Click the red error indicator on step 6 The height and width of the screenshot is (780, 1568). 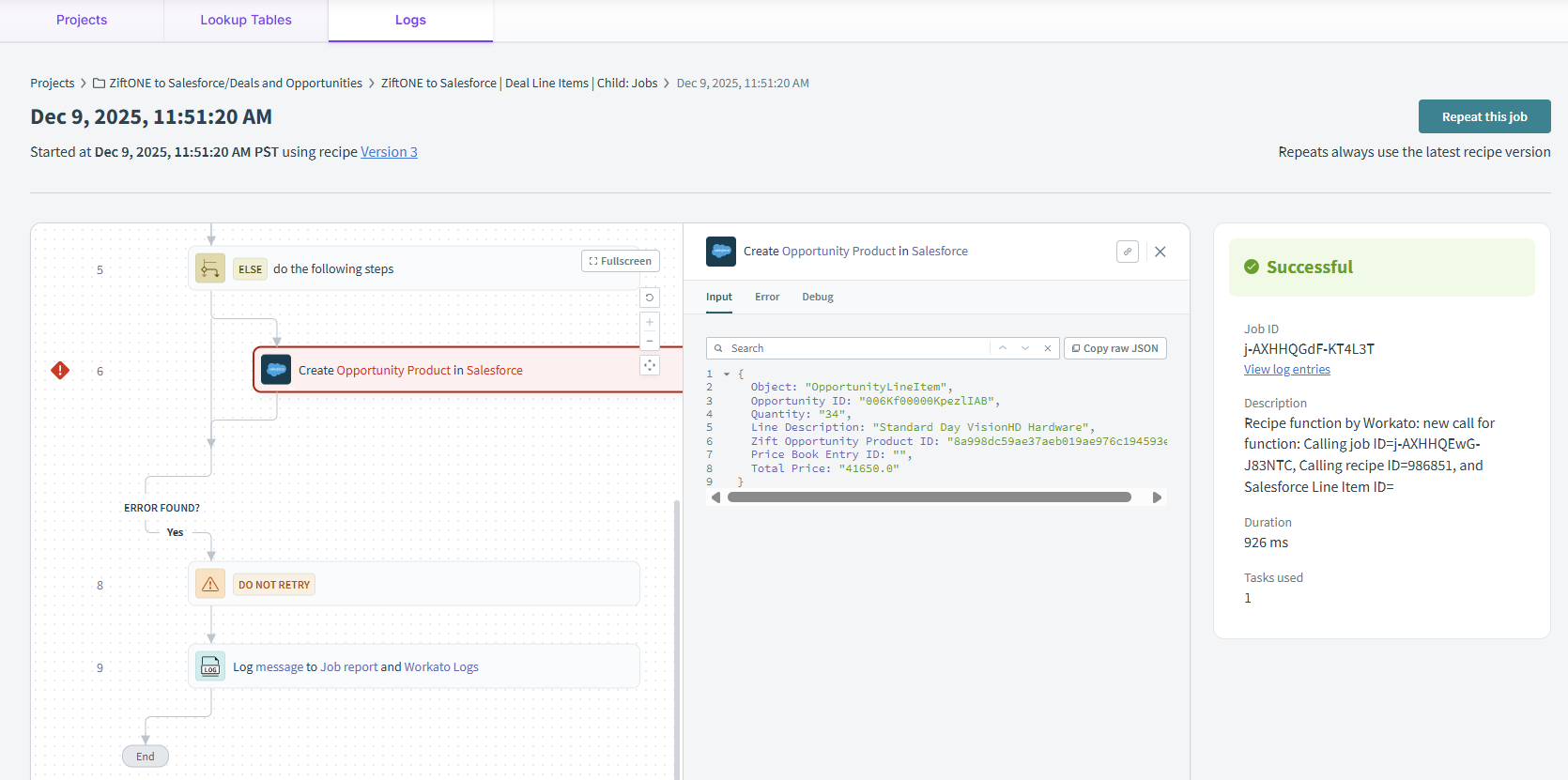click(60, 371)
